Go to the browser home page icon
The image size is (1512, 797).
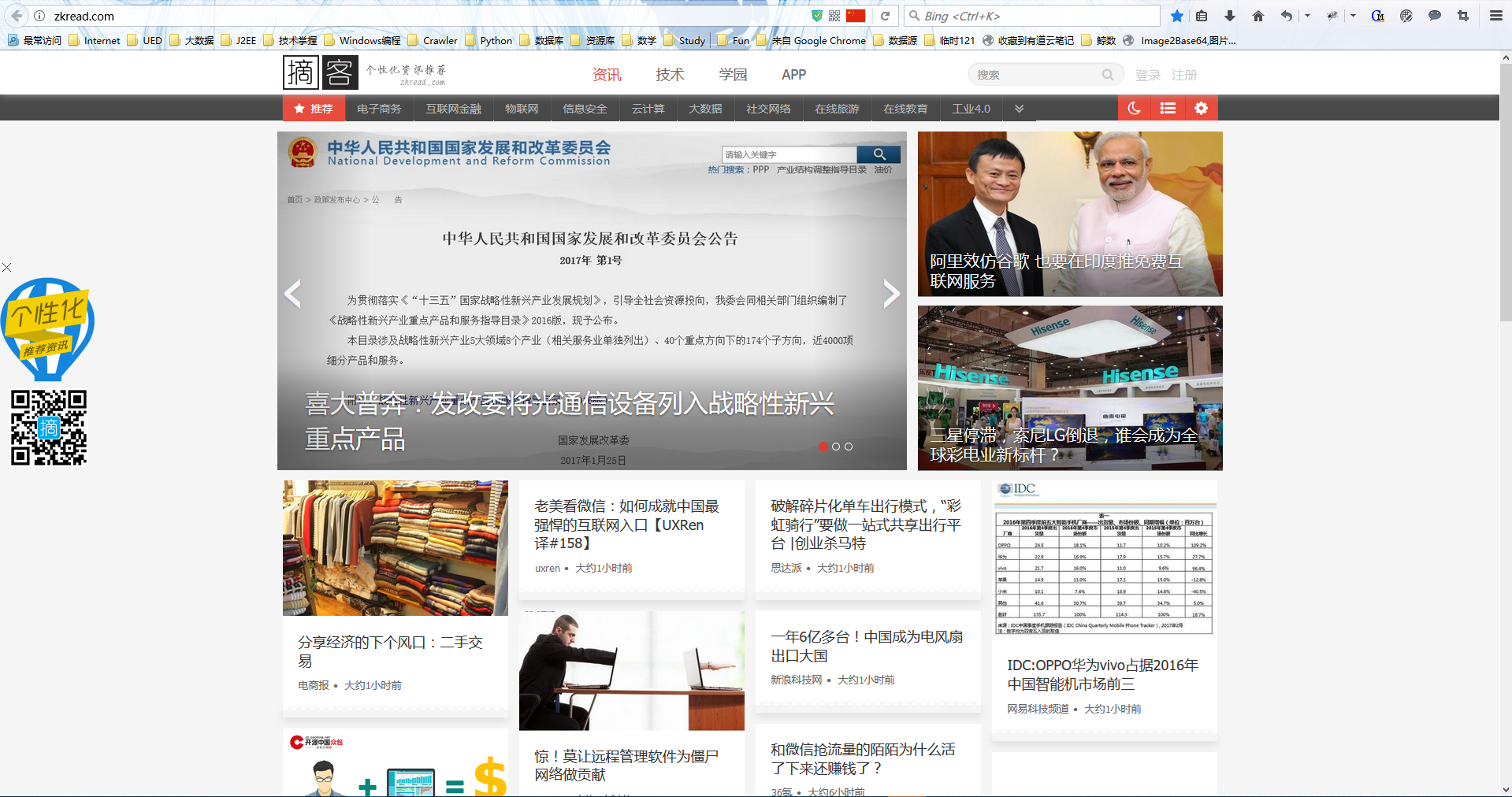pyautogui.click(x=1258, y=16)
